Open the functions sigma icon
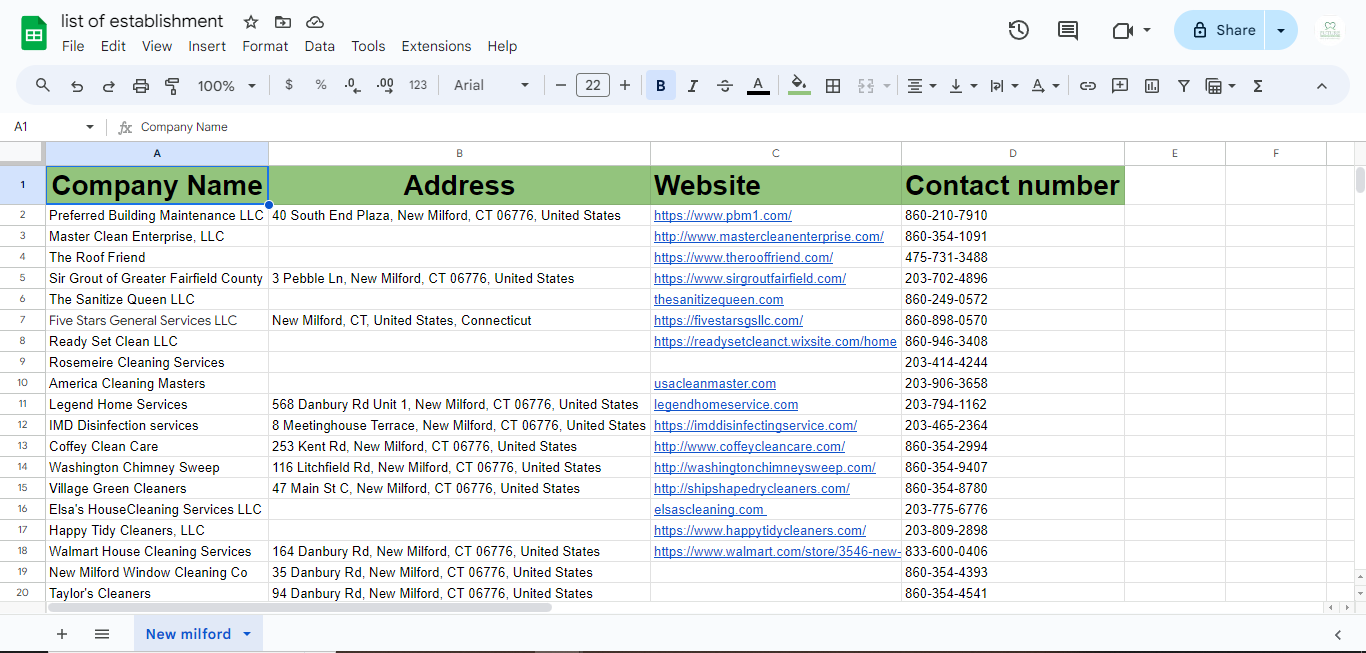Viewport: 1366px width, 653px height. (1258, 86)
